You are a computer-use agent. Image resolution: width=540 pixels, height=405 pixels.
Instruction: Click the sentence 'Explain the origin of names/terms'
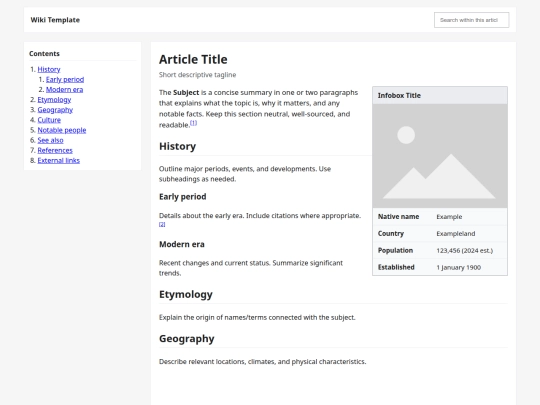click(x=257, y=318)
